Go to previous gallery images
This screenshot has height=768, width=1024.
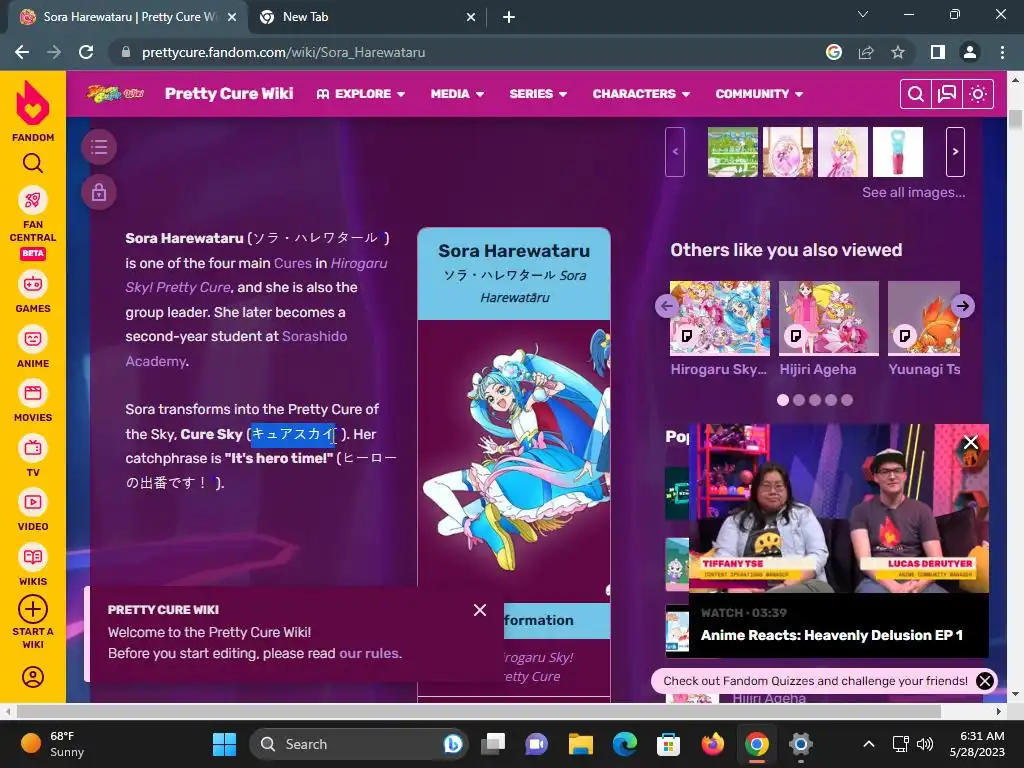(x=675, y=152)
